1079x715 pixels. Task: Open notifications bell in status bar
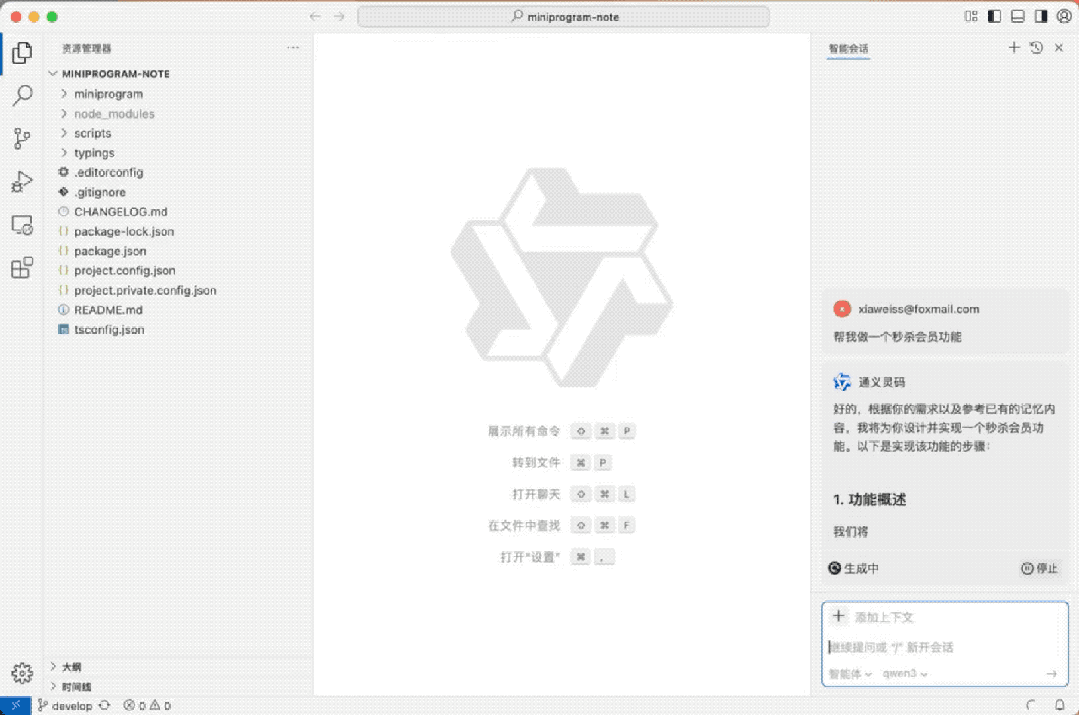coord(1060,705)
